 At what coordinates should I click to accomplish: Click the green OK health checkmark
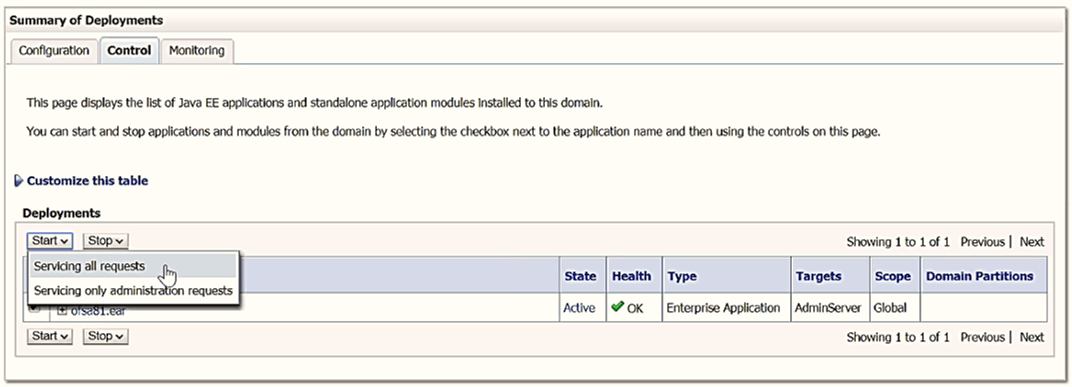[x=617, y=307]
